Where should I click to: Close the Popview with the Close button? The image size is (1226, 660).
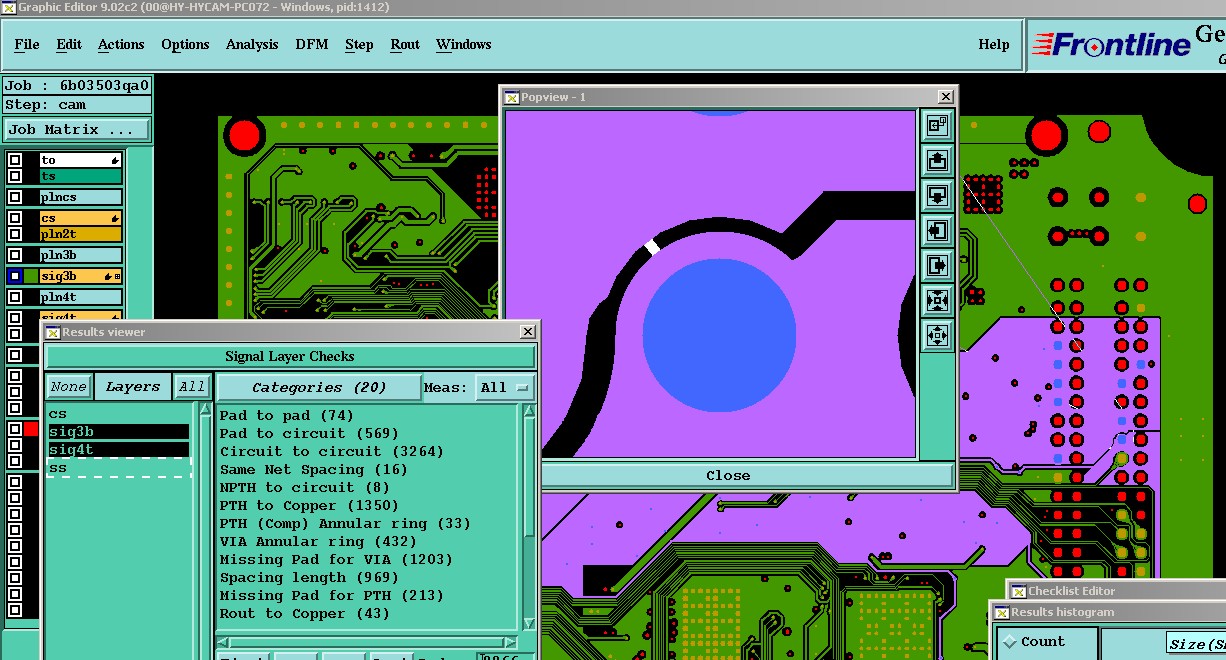click(728, 476)
